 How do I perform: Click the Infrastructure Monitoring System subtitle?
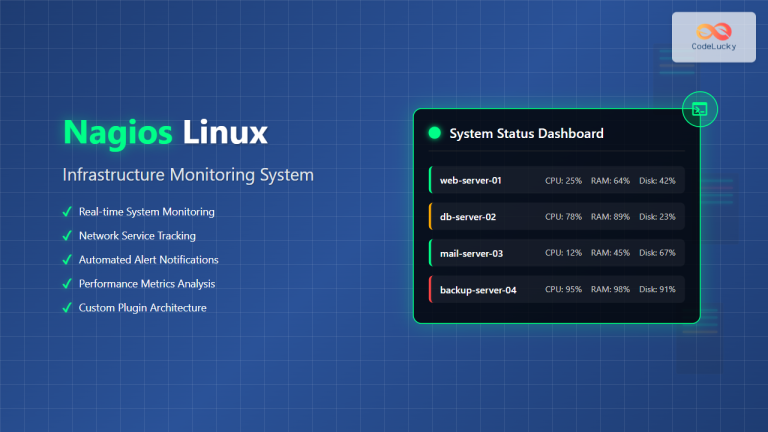coord(188,175)
